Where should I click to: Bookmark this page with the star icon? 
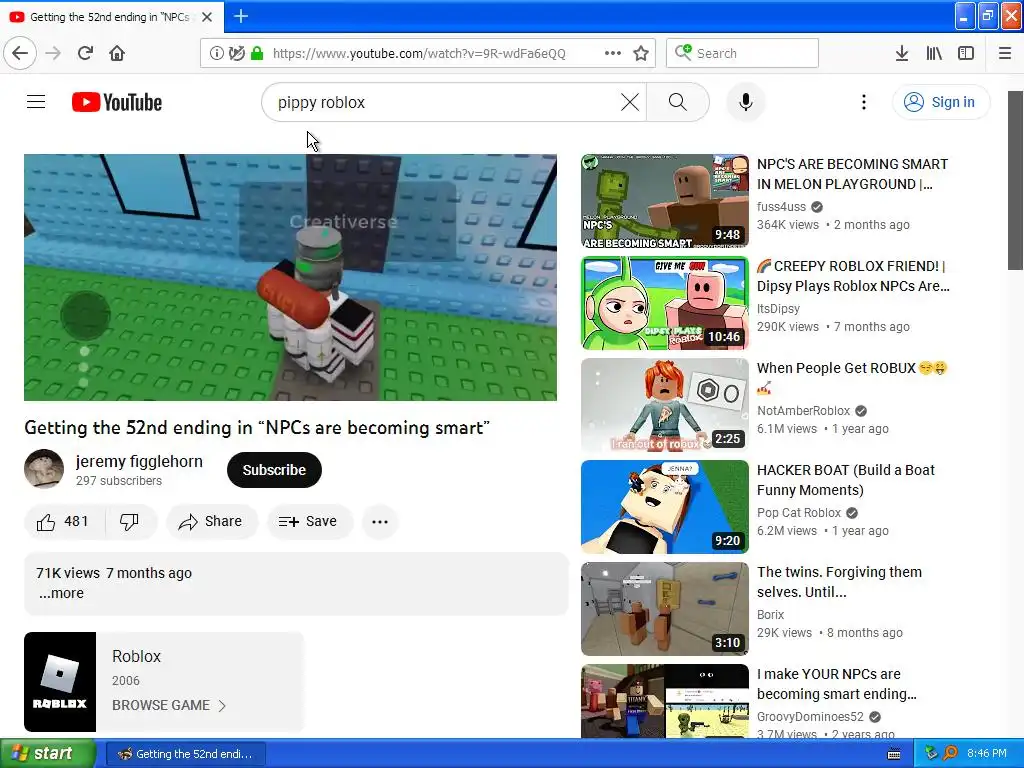click(641, 53)
